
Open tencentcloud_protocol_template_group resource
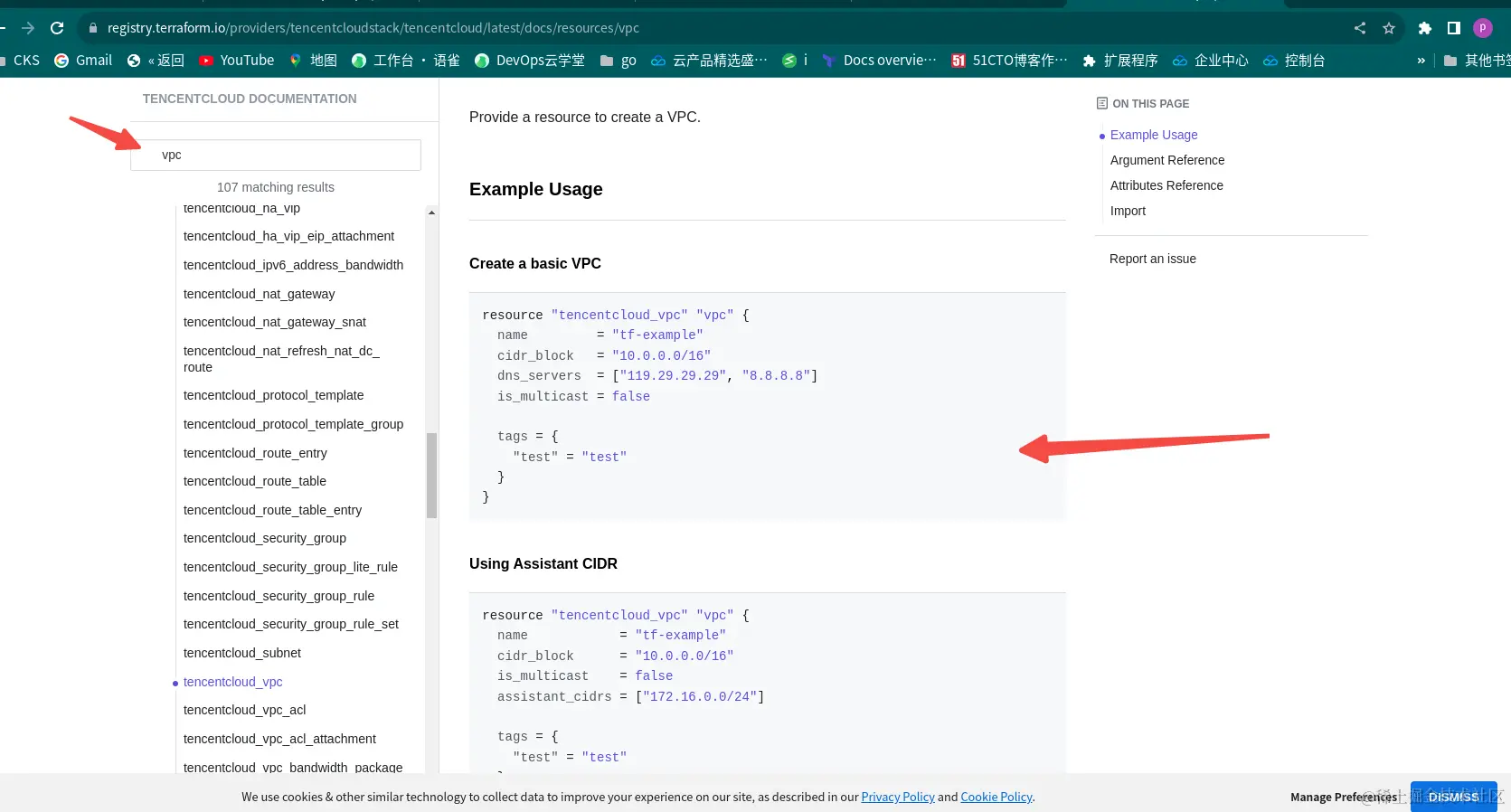[x=293, y=424]
